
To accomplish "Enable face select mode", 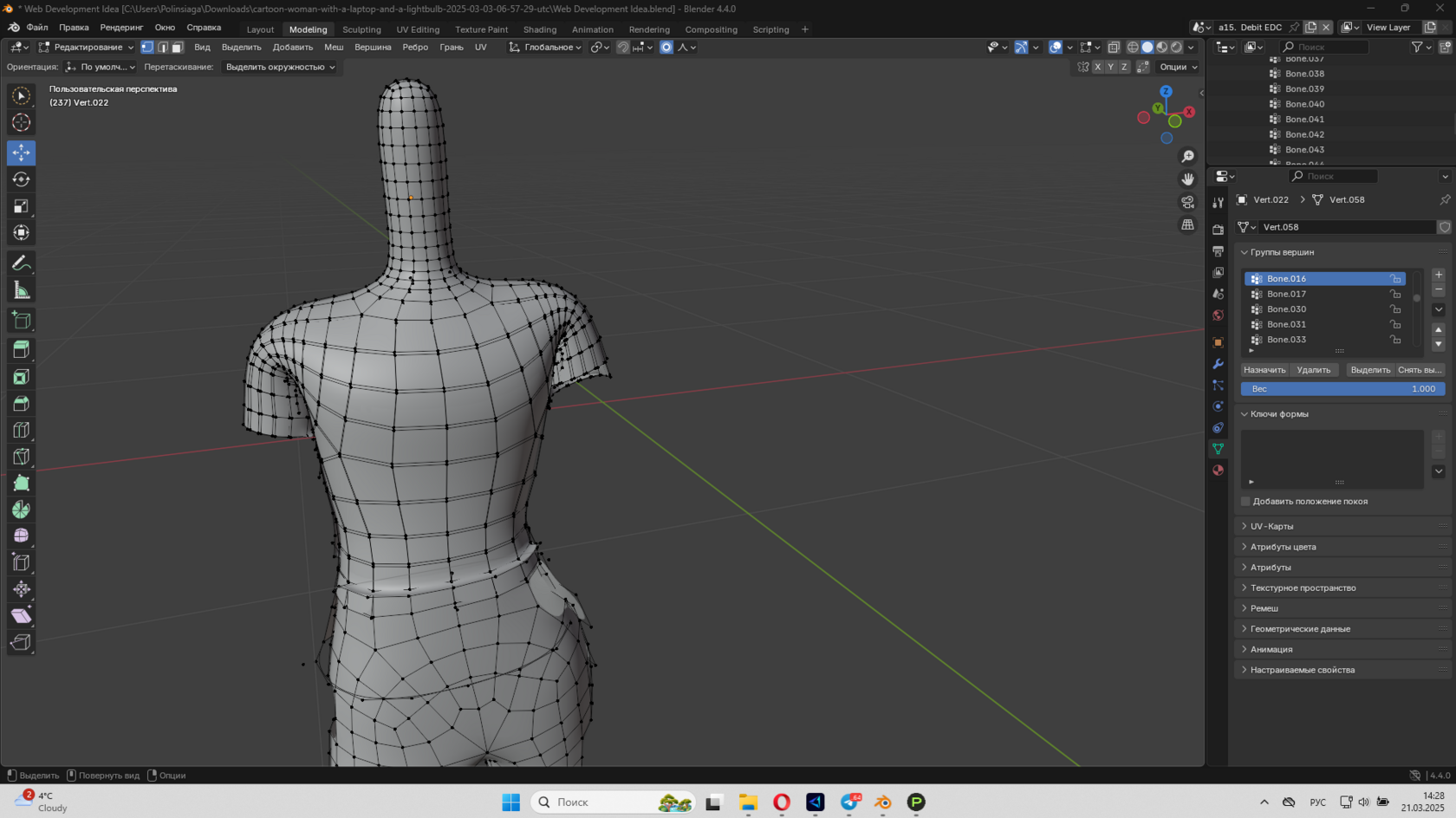I will [x=177, y=47].
